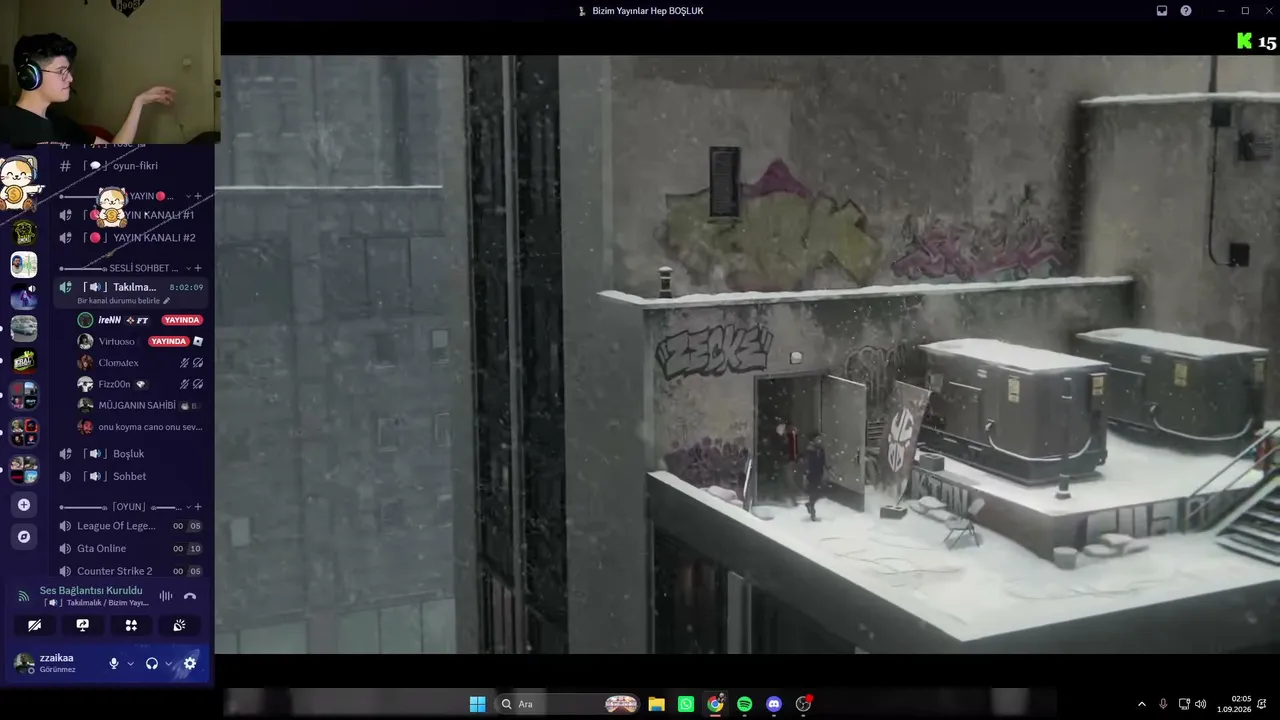Open Discover servers compass icon
This screenshot has height=720, width=1280.
click(24, 537)
